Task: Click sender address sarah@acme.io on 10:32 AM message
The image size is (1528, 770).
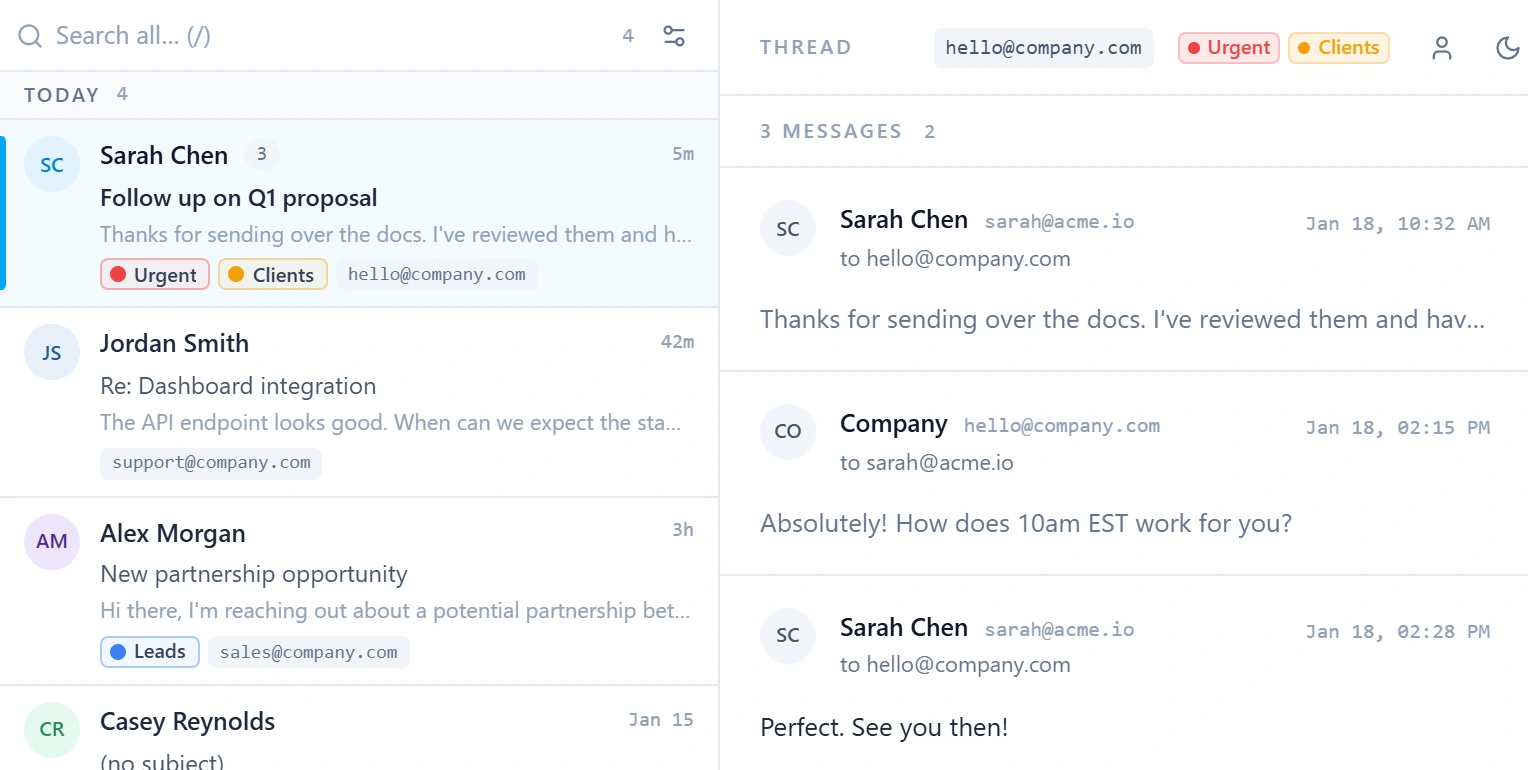Action: coord(1059,221)
